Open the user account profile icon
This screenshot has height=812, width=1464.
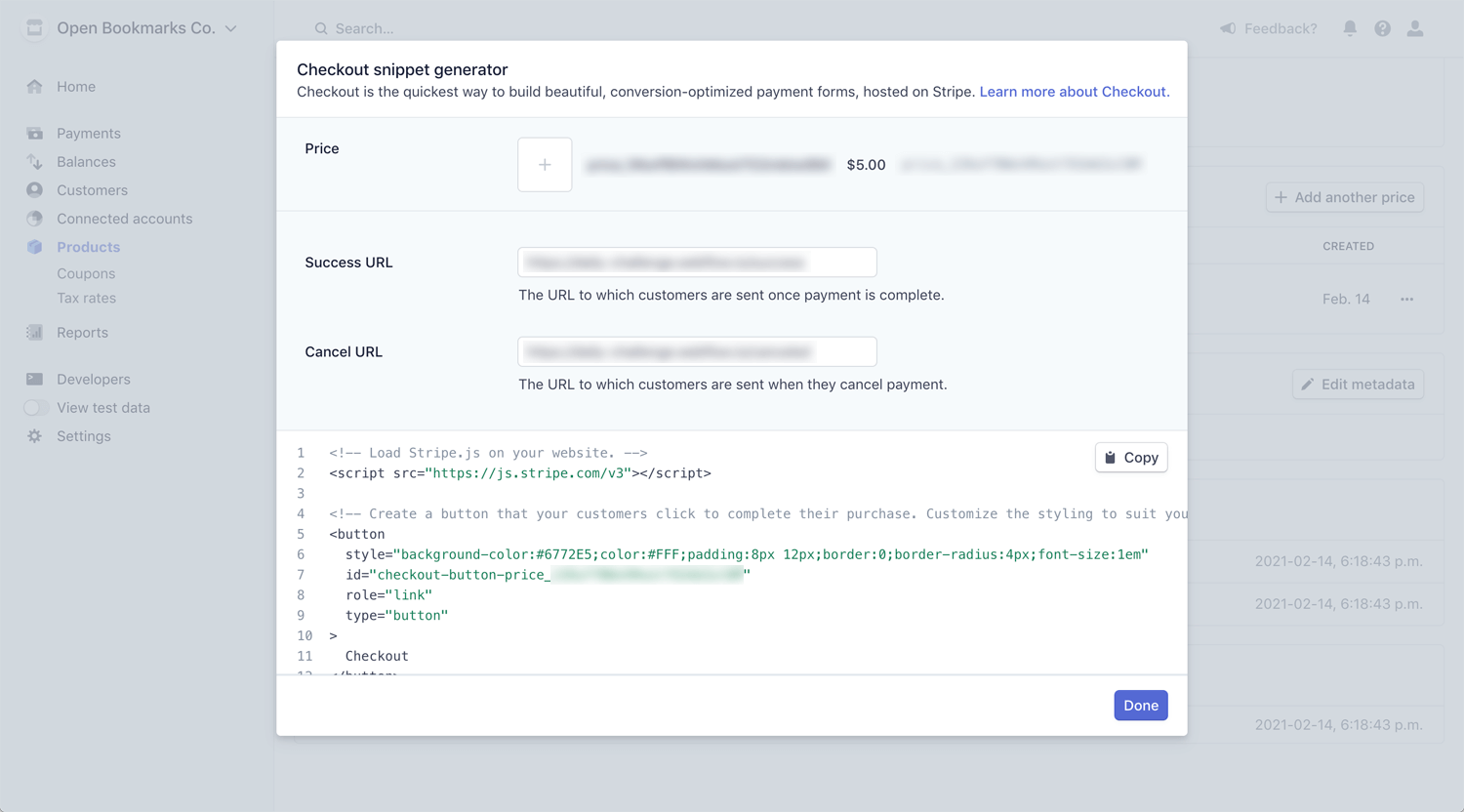pos(1415,28)
